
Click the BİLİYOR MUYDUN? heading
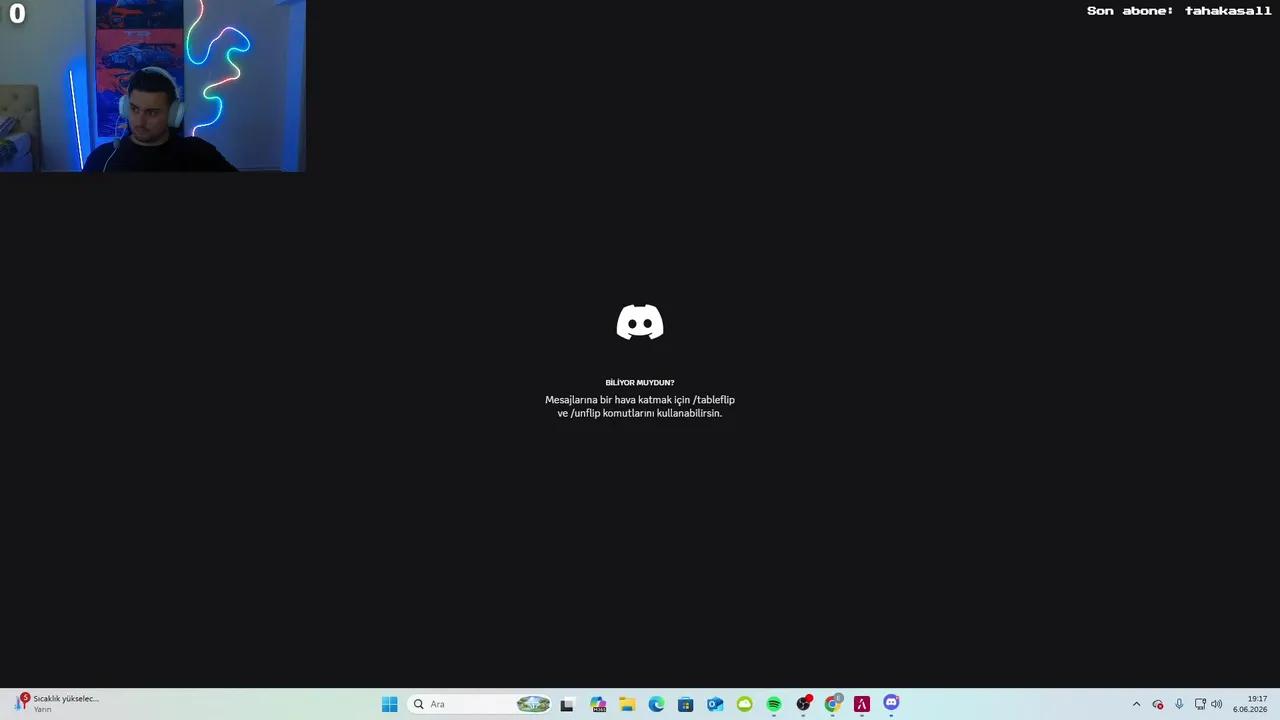click(640, 382)
